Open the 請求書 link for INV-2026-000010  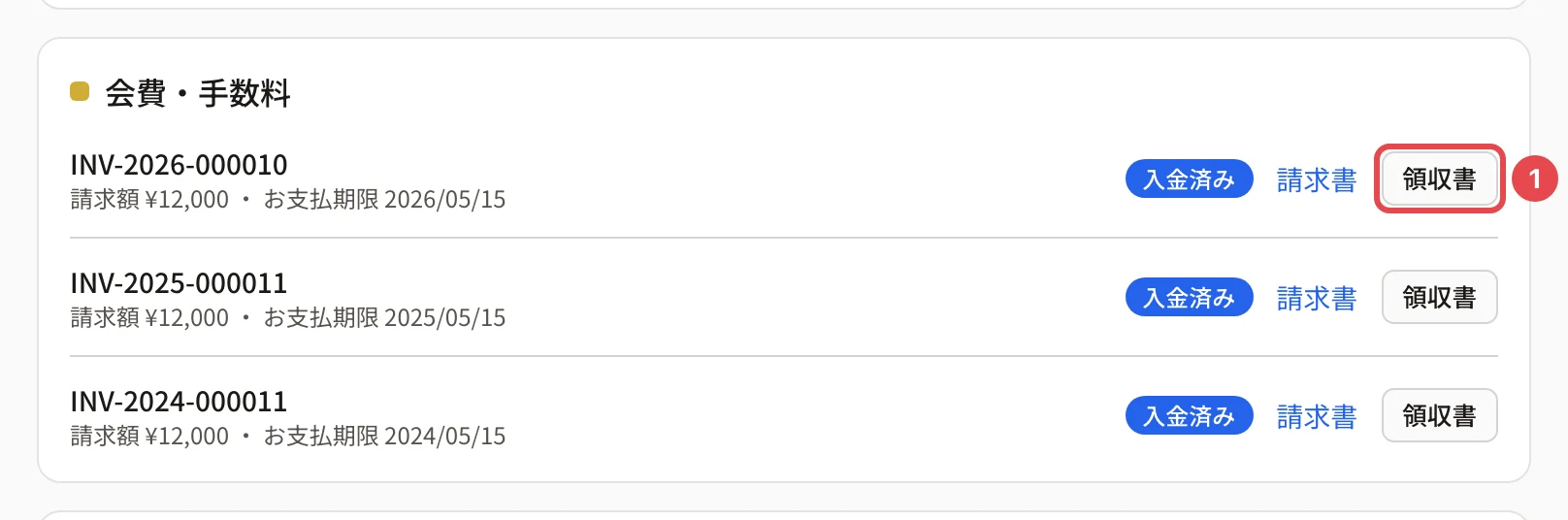click(1317, 179)
